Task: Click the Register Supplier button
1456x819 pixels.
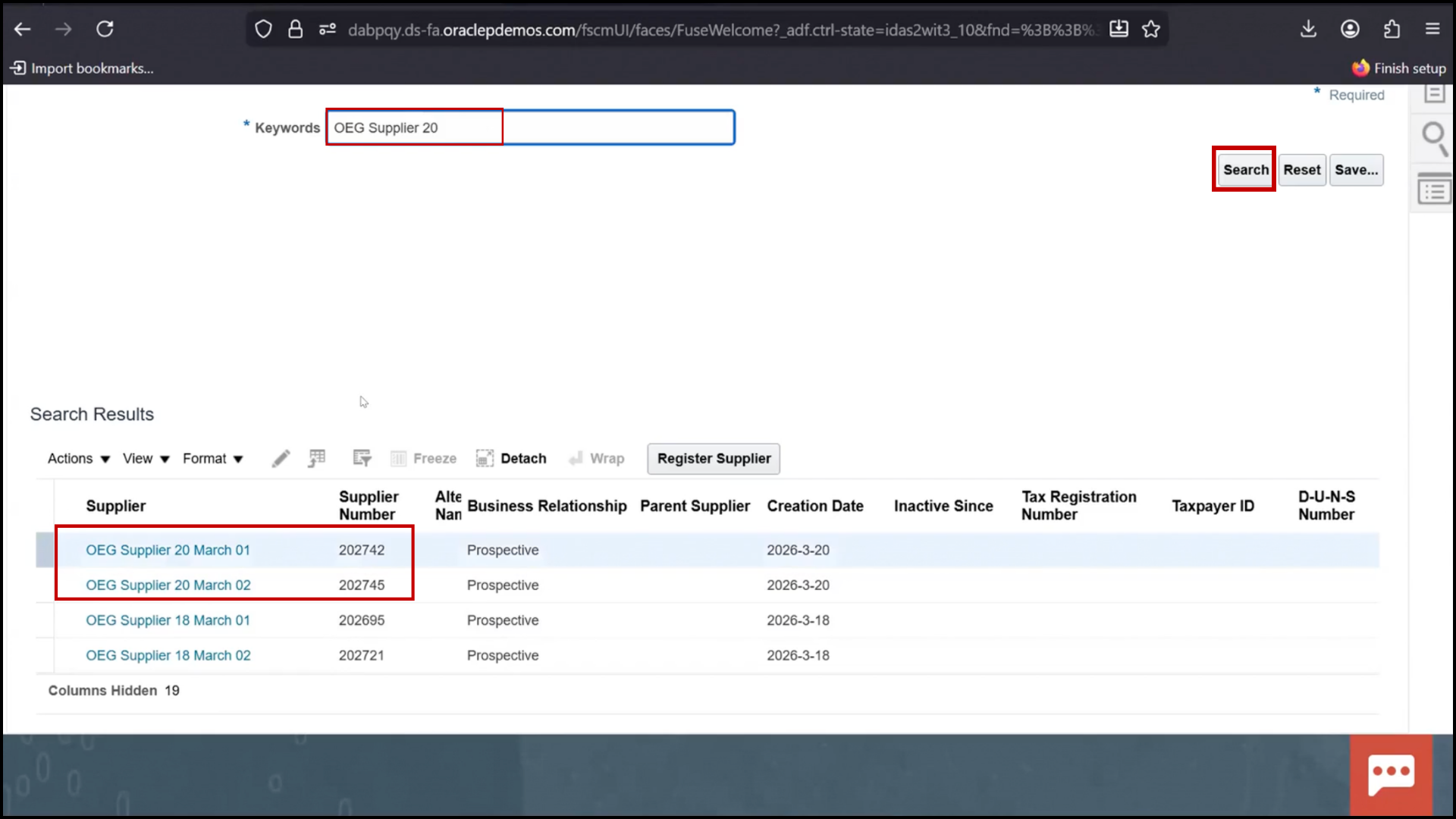Action: tap(714, 459)
